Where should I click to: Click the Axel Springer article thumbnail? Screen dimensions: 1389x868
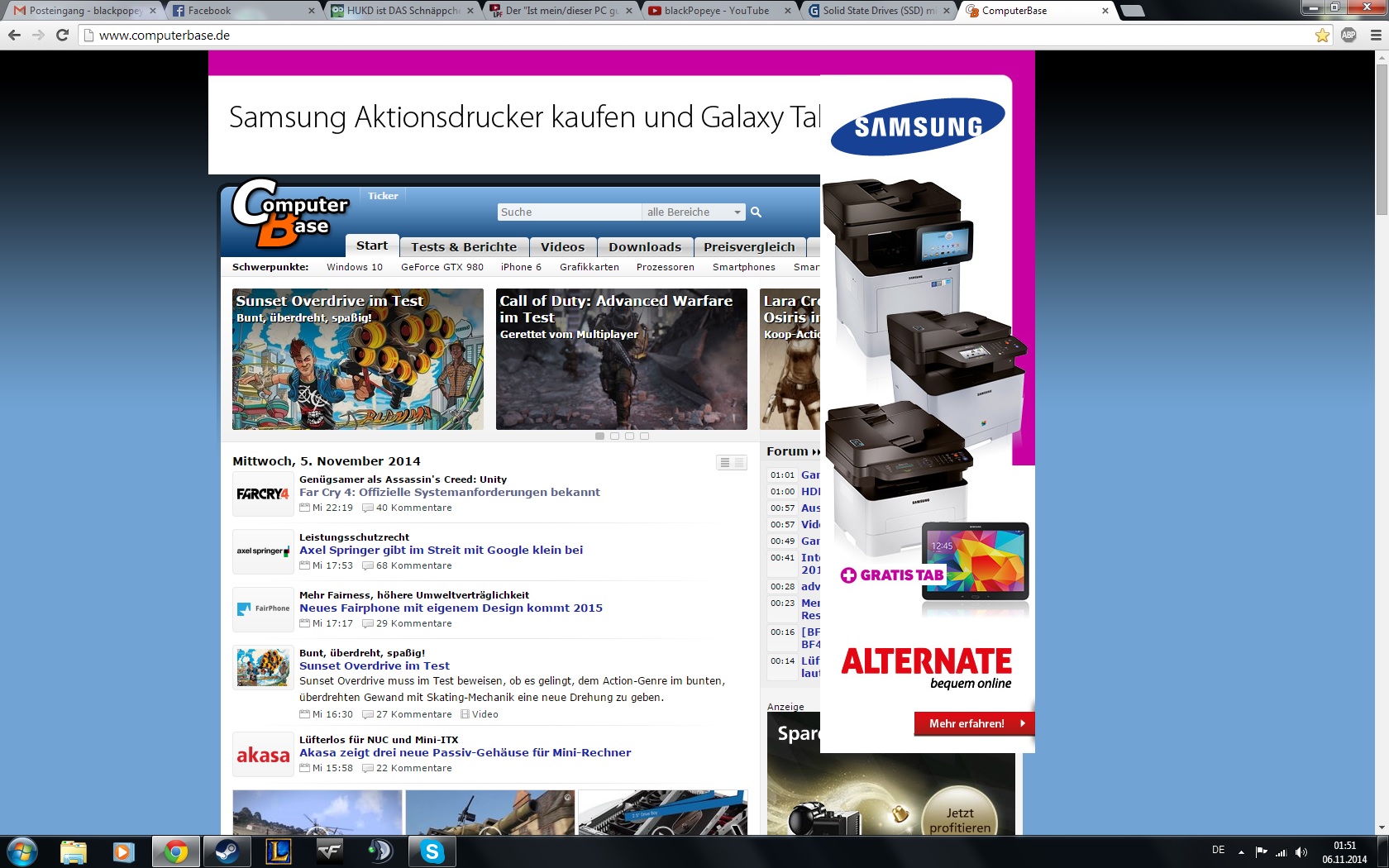263,551
